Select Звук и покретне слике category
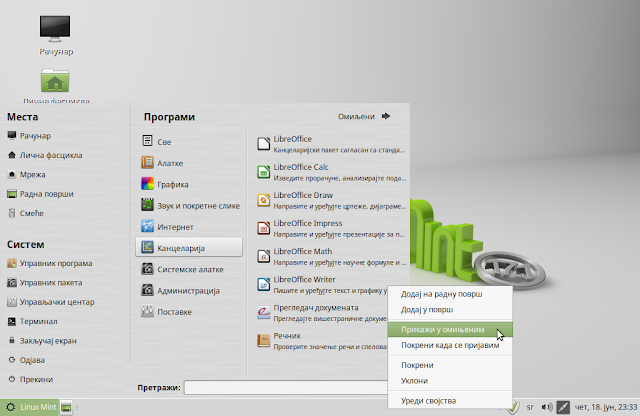The image size is (640, 416). [189, 205]
